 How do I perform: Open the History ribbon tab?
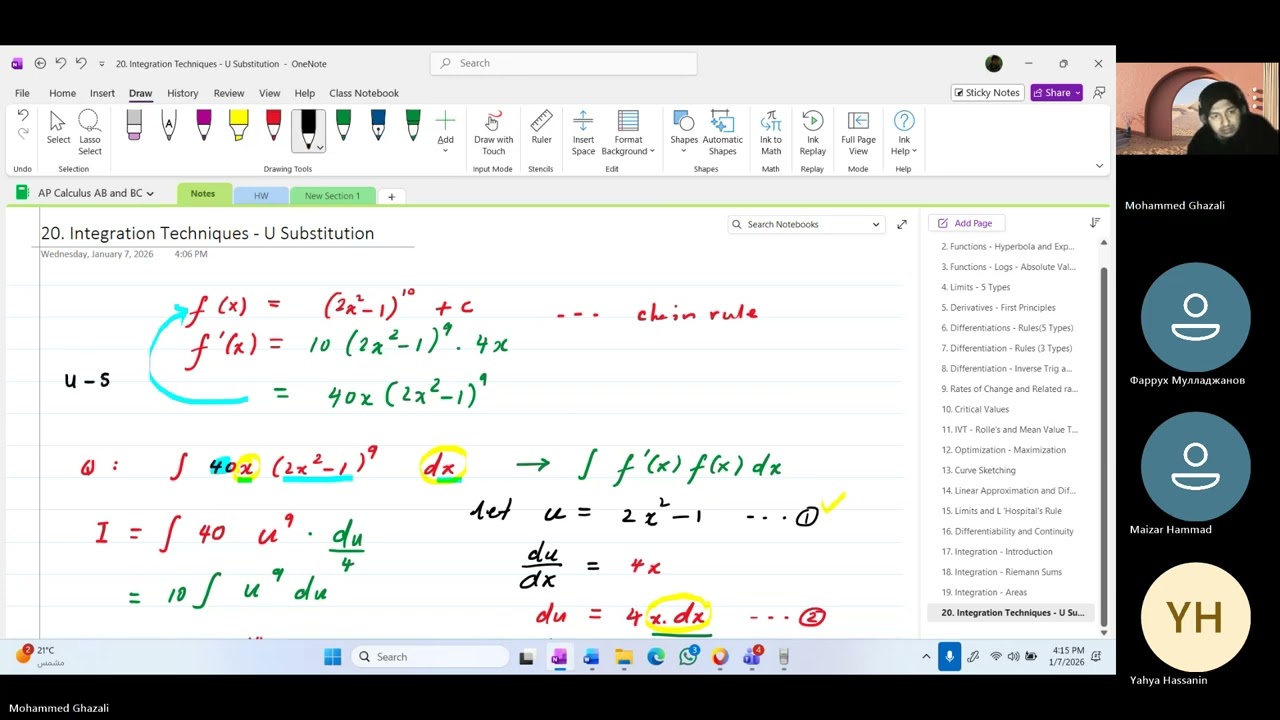pyautogui.click(x=182, y=93)
